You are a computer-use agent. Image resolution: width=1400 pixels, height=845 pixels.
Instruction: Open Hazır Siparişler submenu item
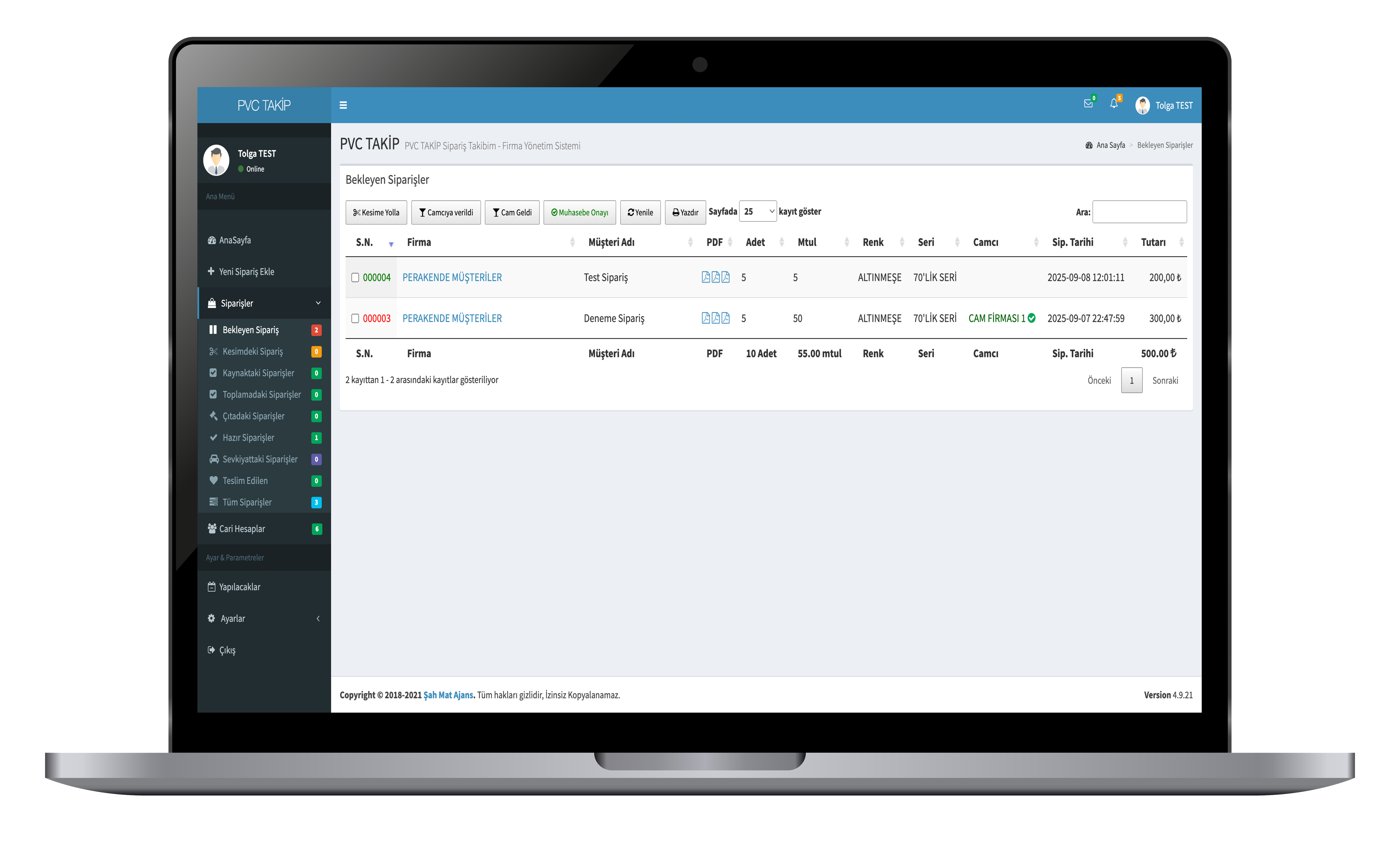[264, 438]
